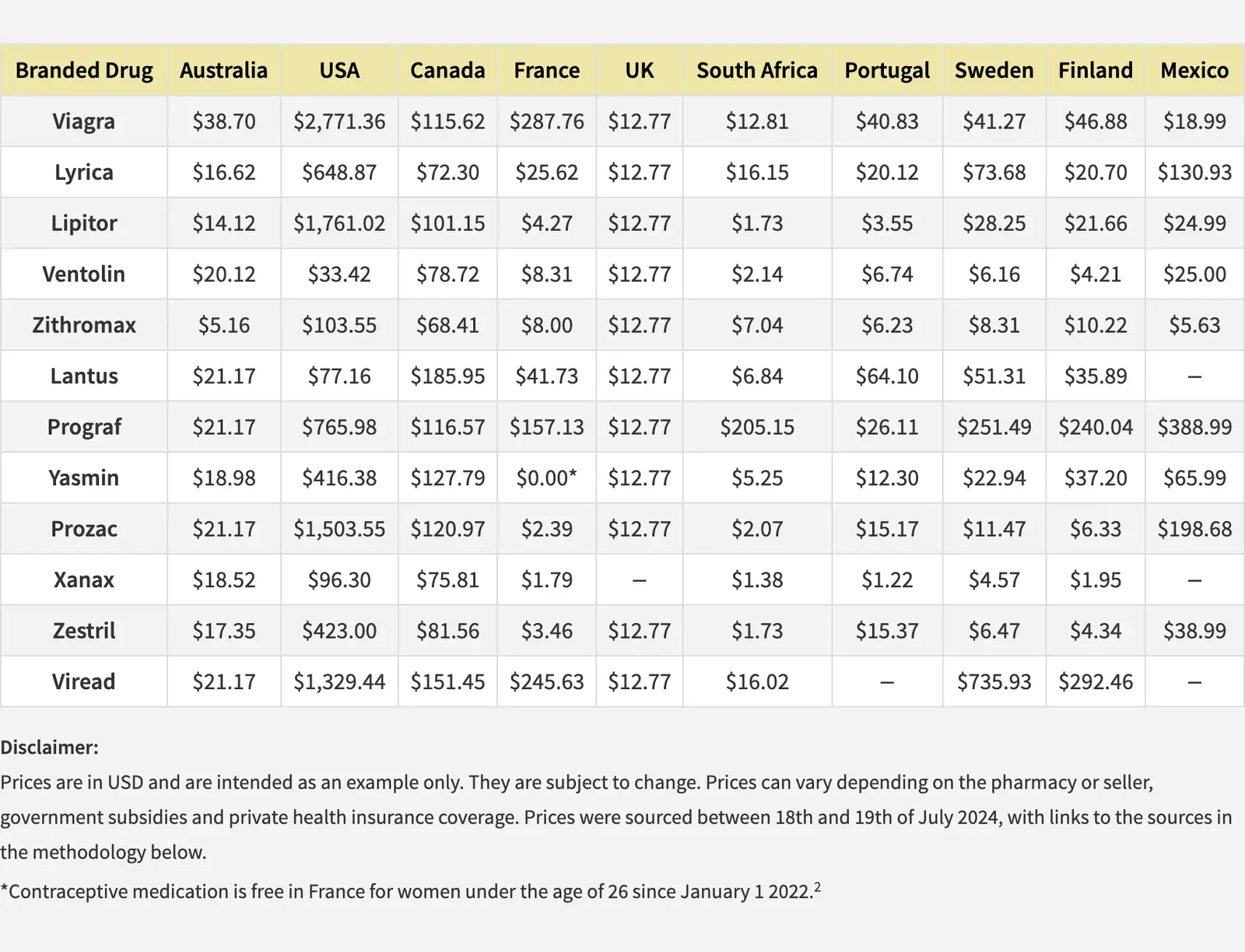Click the Branded Drug column header

[x=84, y=71]
